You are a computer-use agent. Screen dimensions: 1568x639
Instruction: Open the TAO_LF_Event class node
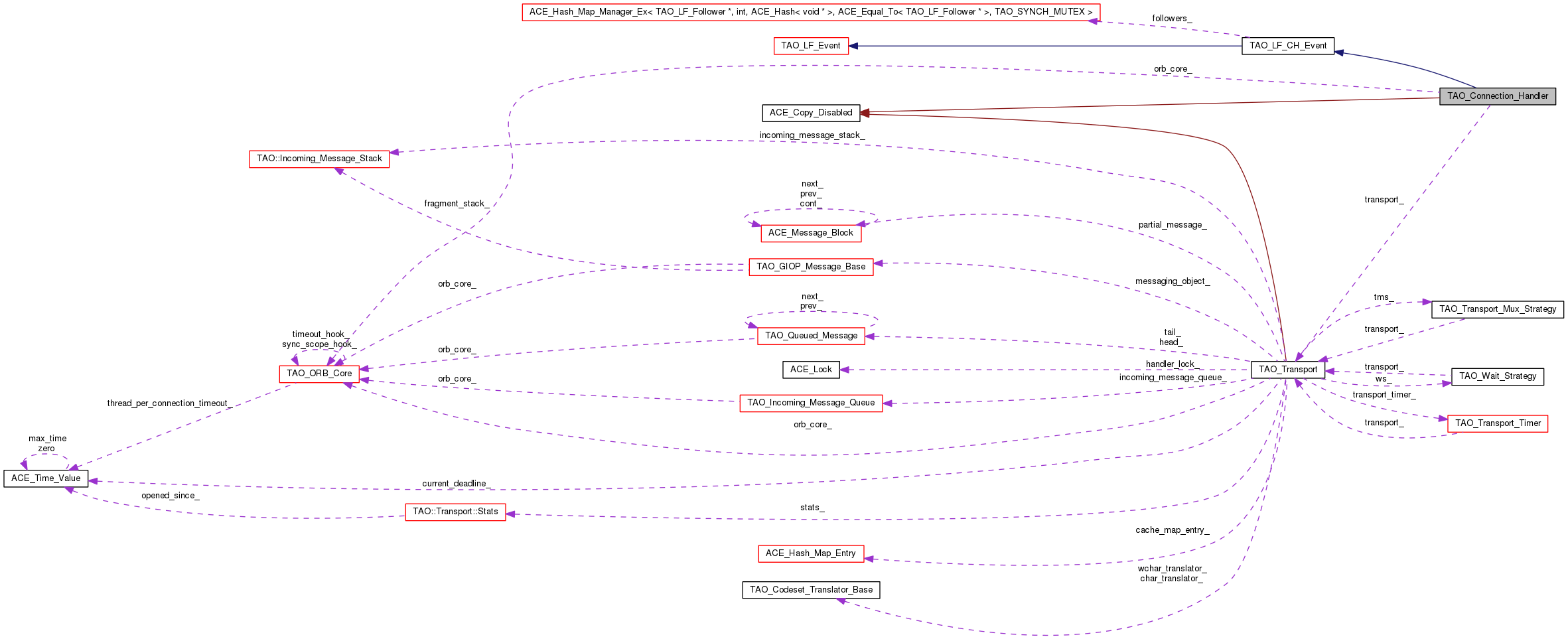click(811, 46)
